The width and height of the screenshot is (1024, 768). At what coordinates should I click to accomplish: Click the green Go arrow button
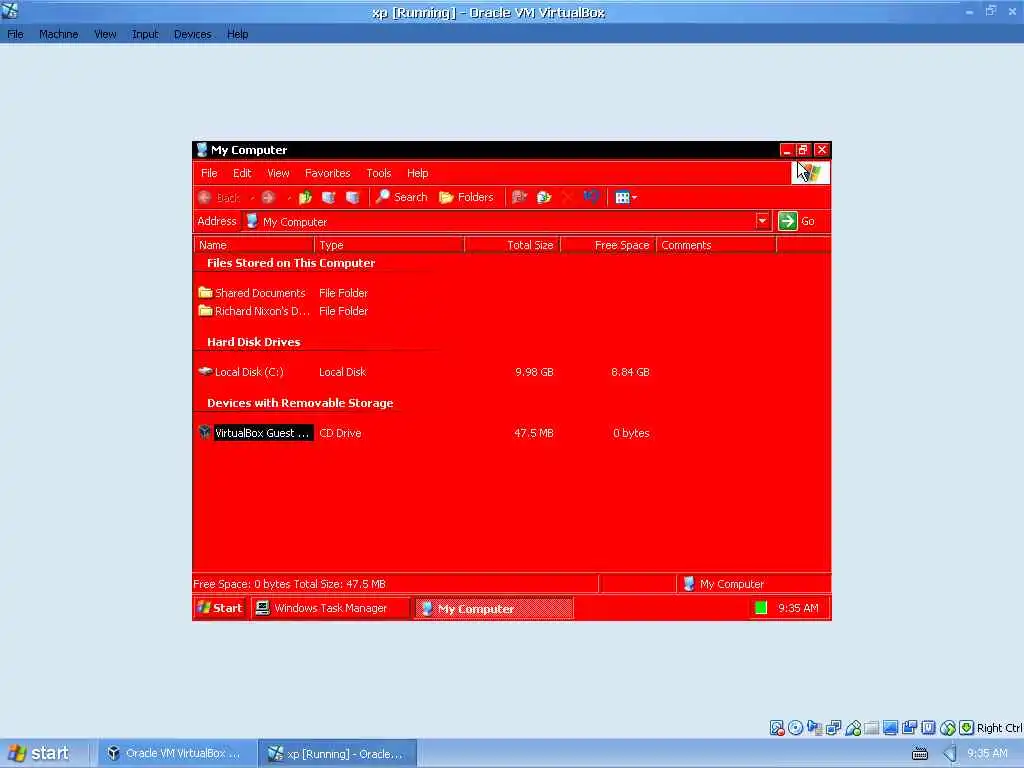(x=788, y=221)
